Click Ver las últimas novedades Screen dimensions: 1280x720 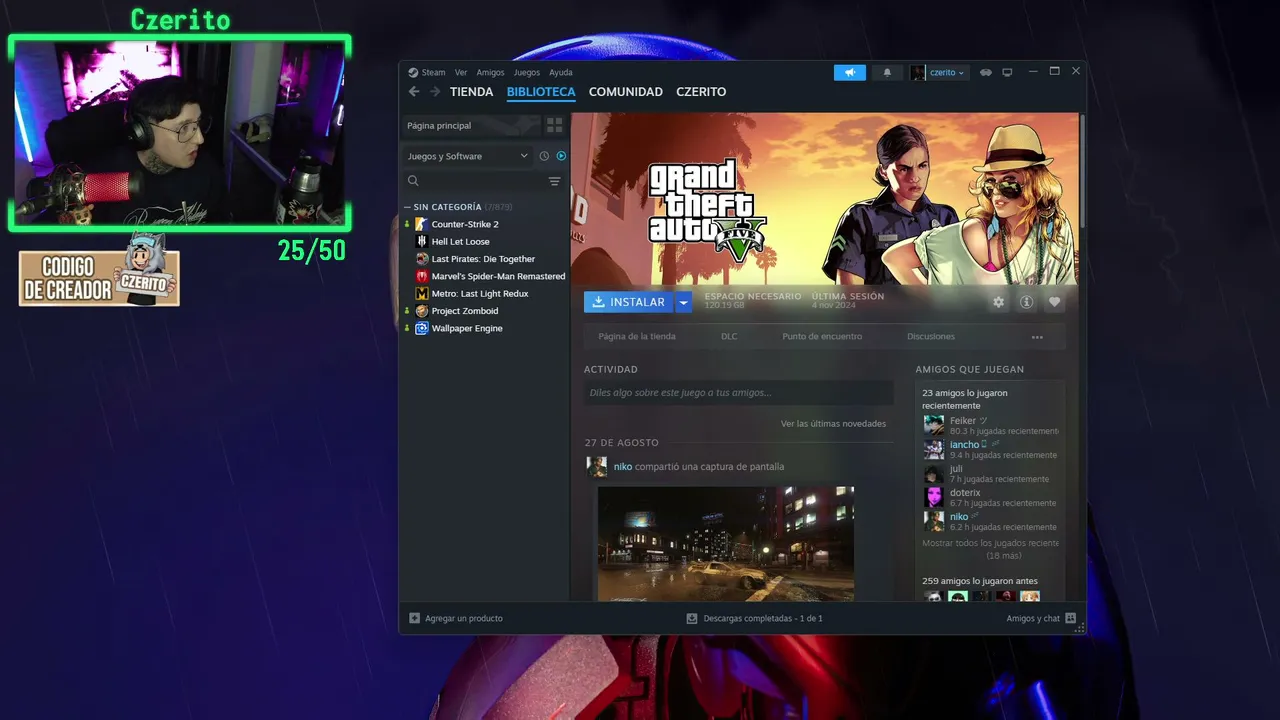[x=833, y=424]
